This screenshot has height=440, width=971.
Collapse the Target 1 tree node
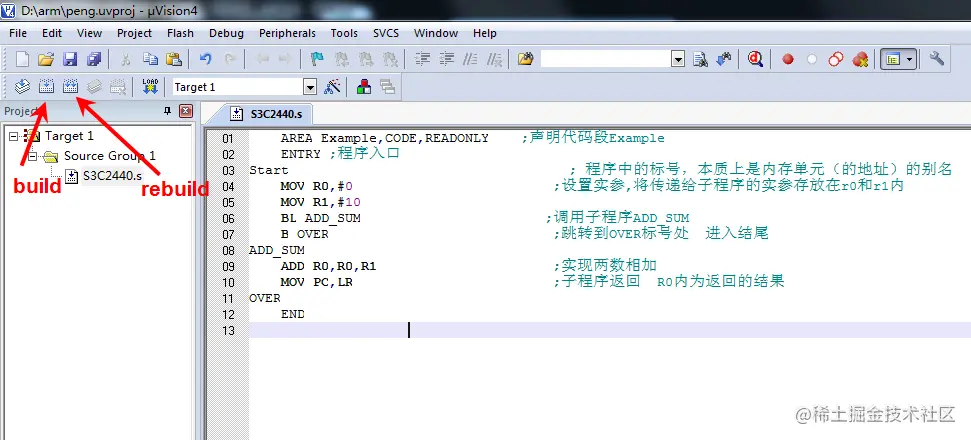13,136
